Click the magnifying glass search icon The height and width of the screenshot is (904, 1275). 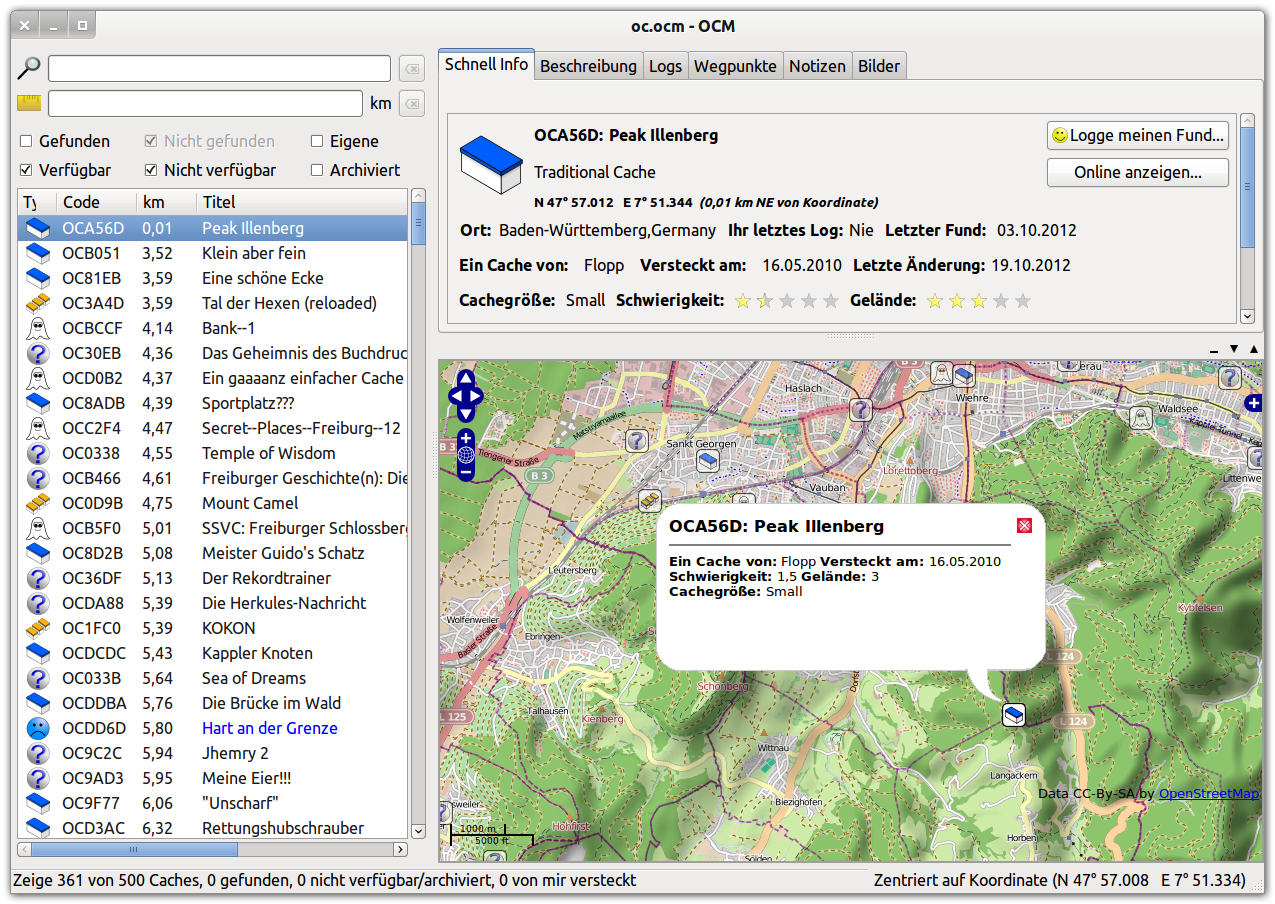click(x=29, y=68)
